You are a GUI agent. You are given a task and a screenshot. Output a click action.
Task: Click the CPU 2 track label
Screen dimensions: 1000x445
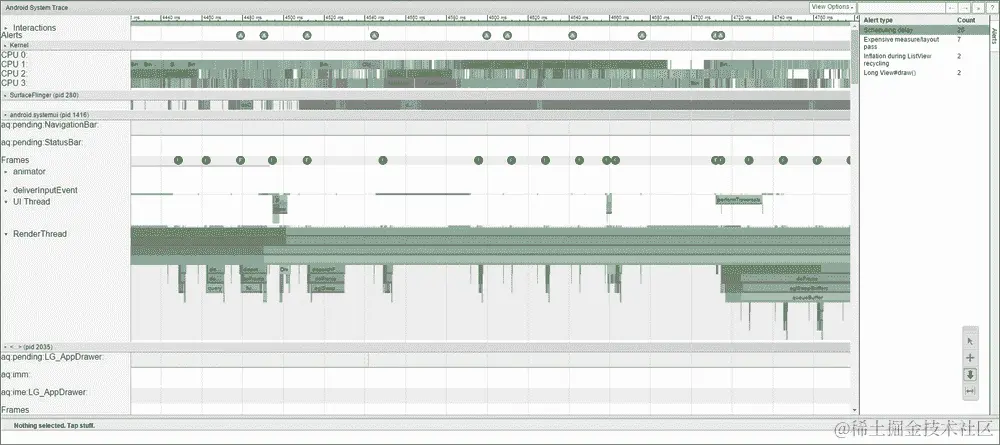(x=13, y=74)
